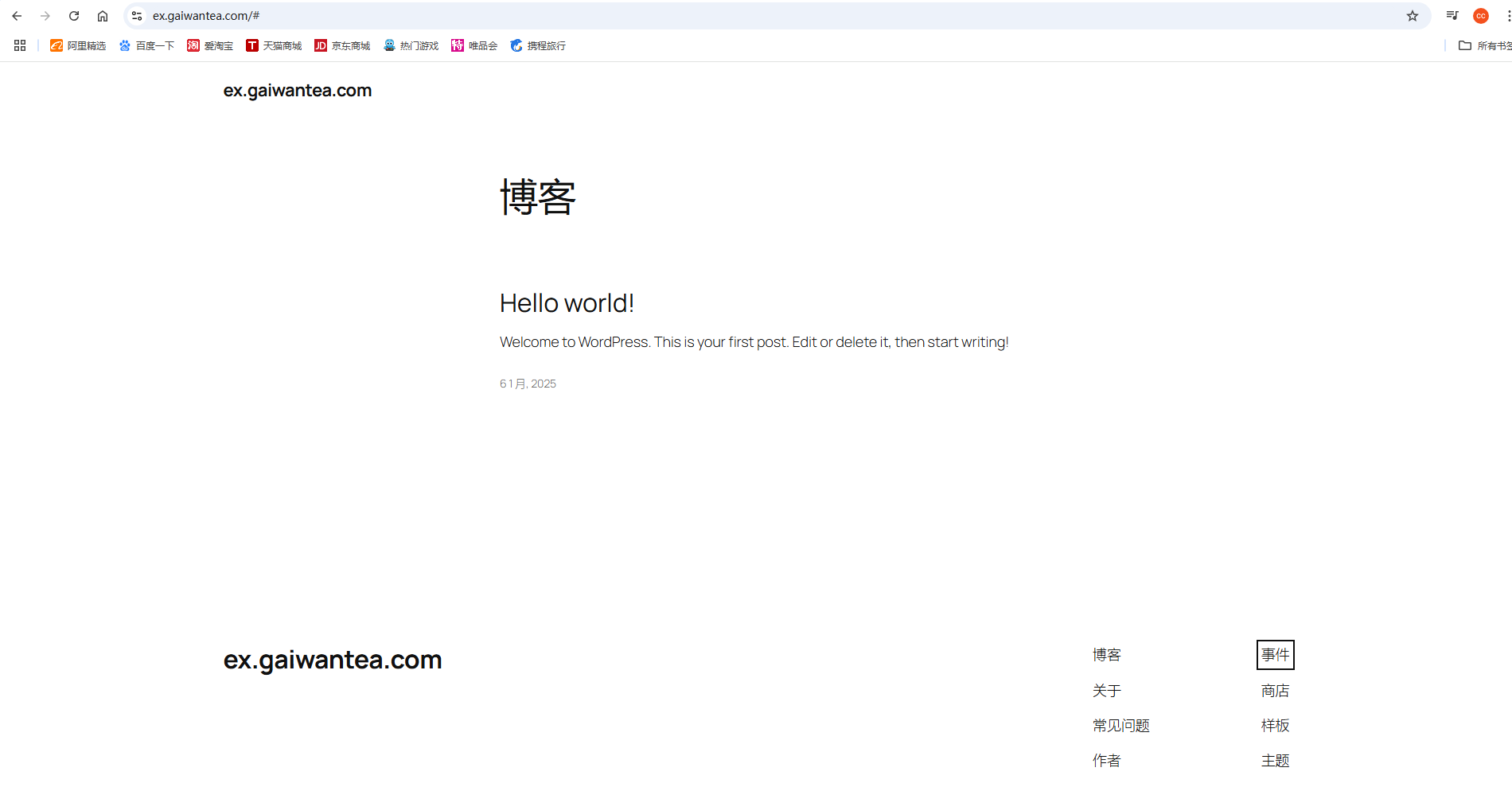Image resolution: width=1512 pixels, height=791 pixels.
Task: Open footer link 主题
Action: 1276,761
